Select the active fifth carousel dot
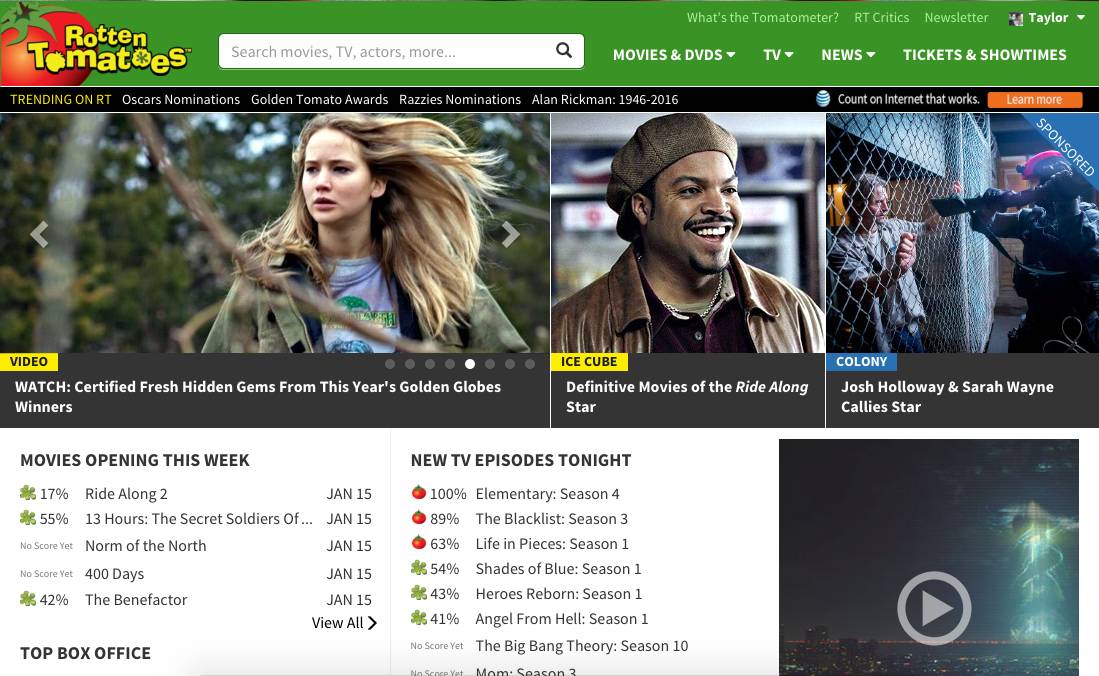This screenshot has width=1099, height=676. (x=470, y=364)
